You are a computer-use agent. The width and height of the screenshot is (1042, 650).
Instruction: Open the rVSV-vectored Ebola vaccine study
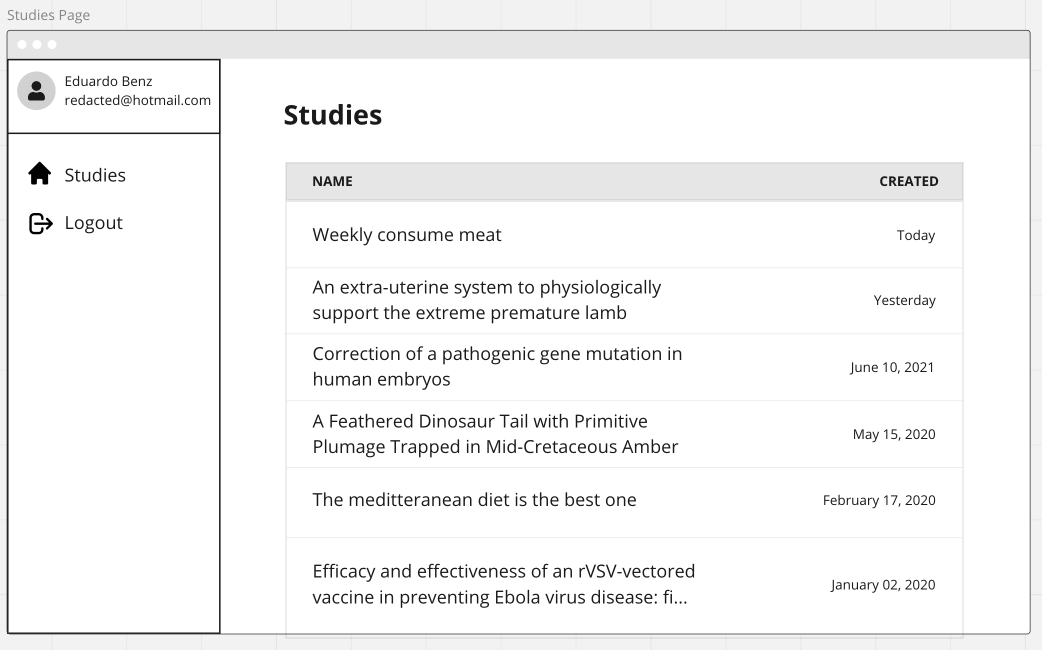[503, 584]
